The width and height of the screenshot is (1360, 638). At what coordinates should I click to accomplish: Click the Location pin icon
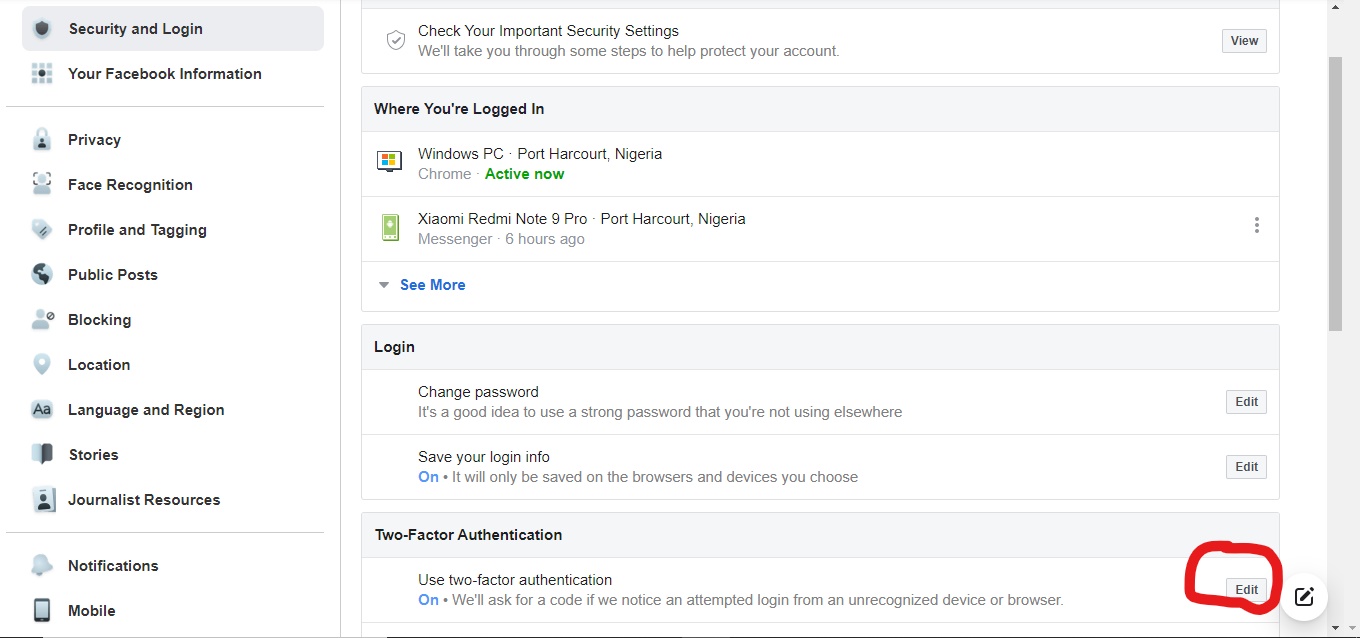coord(42,365)
